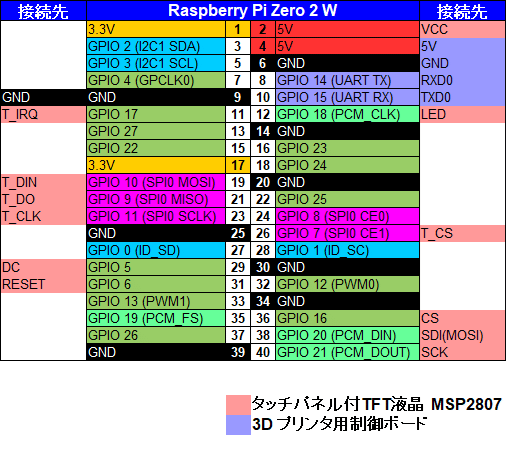Click the pink MSP2807 legend swatch
The height and width of the screenshot is (452, 506).
pos(238,405)
